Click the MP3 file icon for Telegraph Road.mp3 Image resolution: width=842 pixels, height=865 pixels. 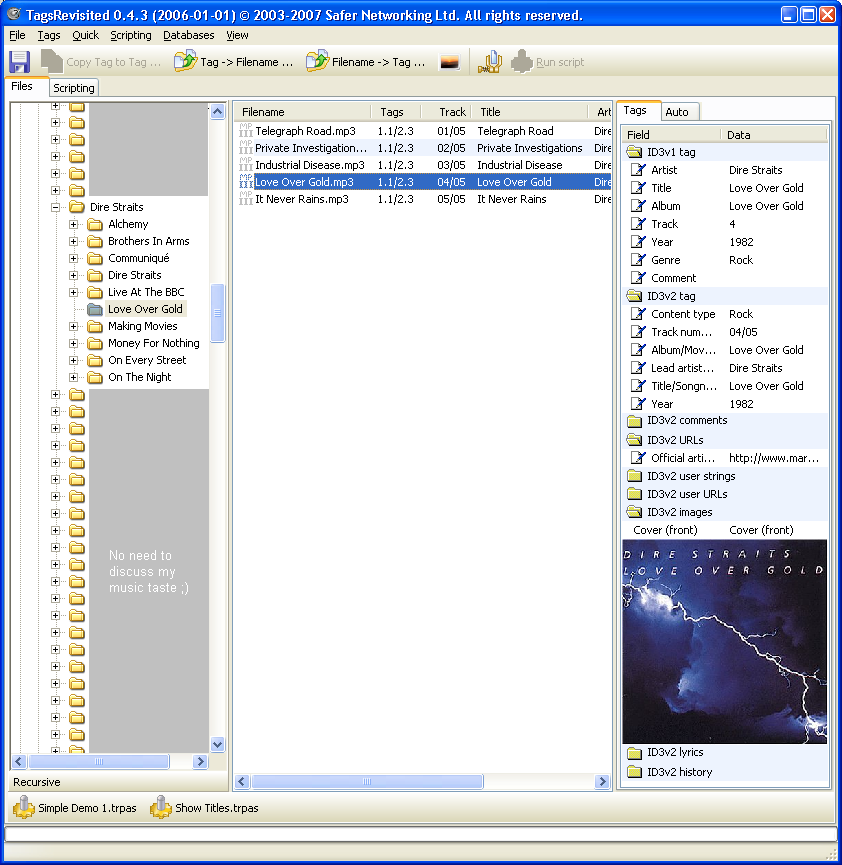click(246, 131)
